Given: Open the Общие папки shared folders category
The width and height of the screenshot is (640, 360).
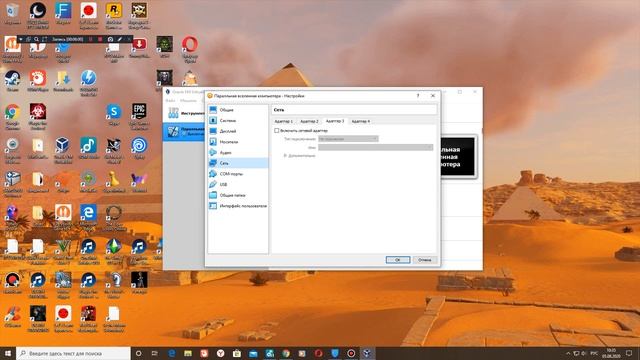Looking at the screenshot, I should click(x=238, y=195).
